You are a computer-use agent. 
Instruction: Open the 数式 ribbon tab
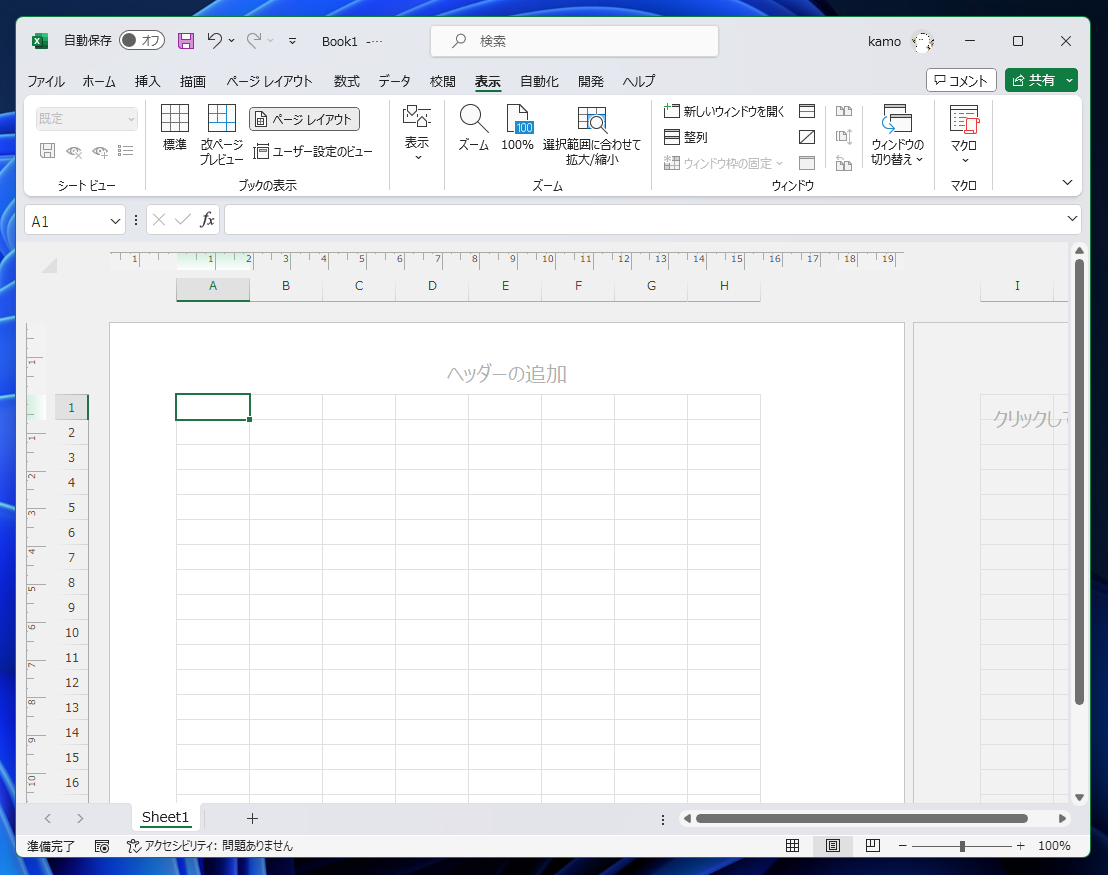point(346,81)
